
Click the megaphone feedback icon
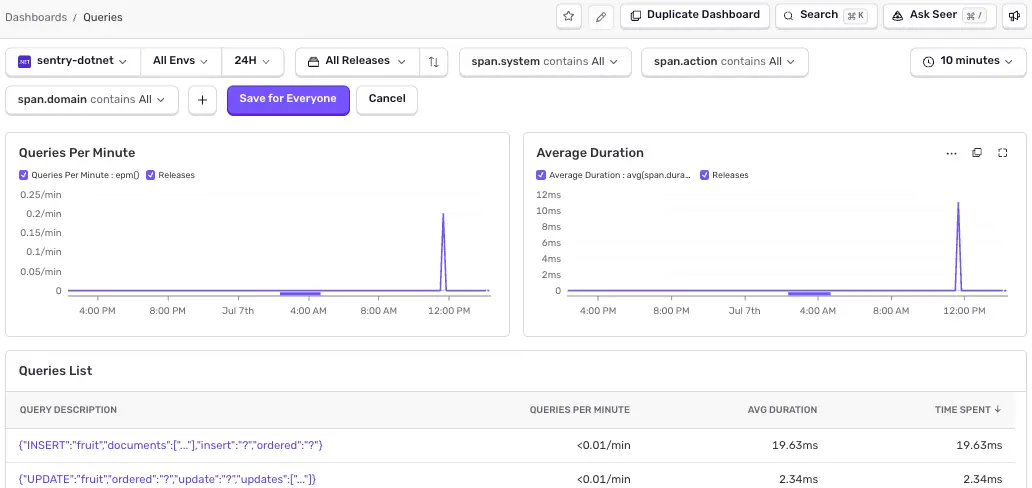click(1014, 16)
